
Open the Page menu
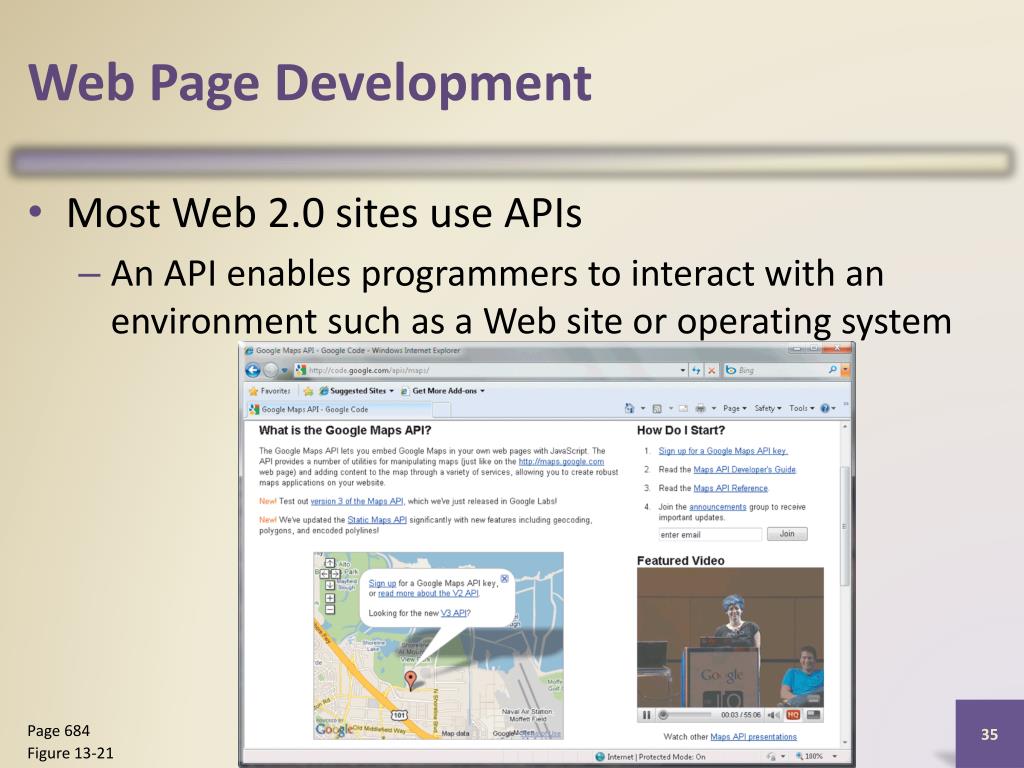(x=735, y=409)
